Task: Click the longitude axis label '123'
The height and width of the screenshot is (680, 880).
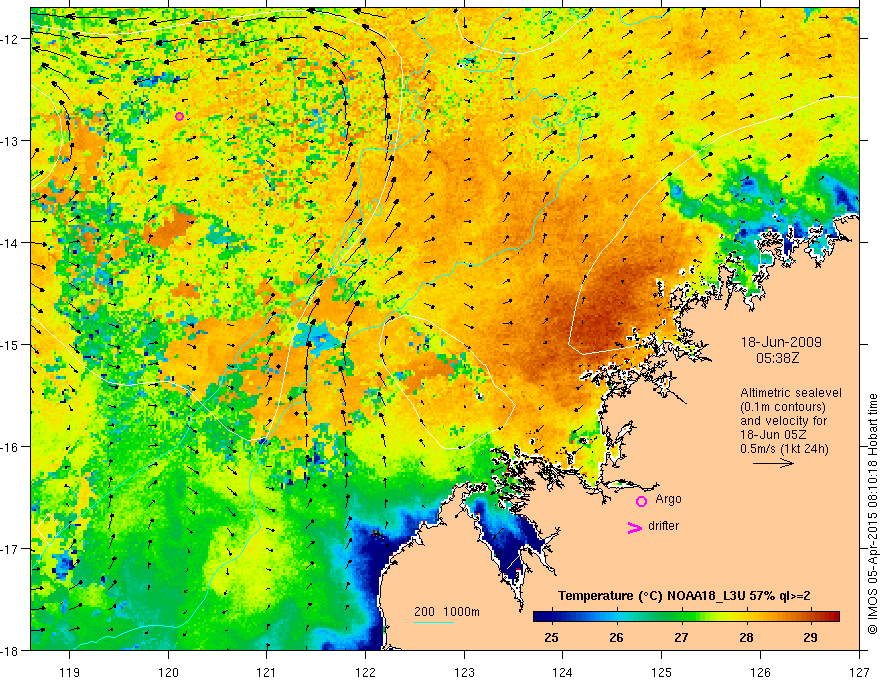Action: point(464,672)
